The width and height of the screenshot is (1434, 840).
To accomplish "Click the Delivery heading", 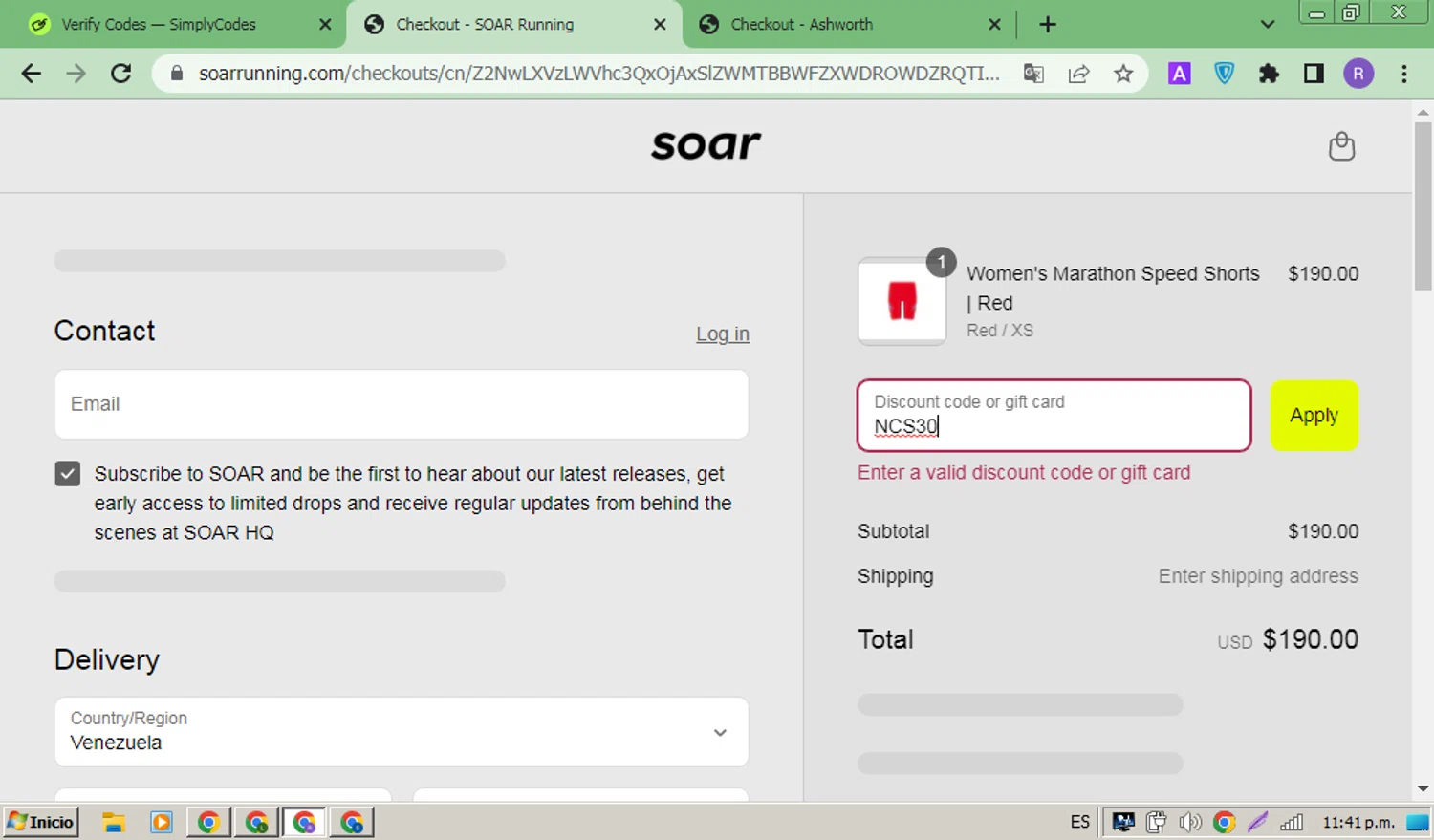I will (x=107, y=660).
